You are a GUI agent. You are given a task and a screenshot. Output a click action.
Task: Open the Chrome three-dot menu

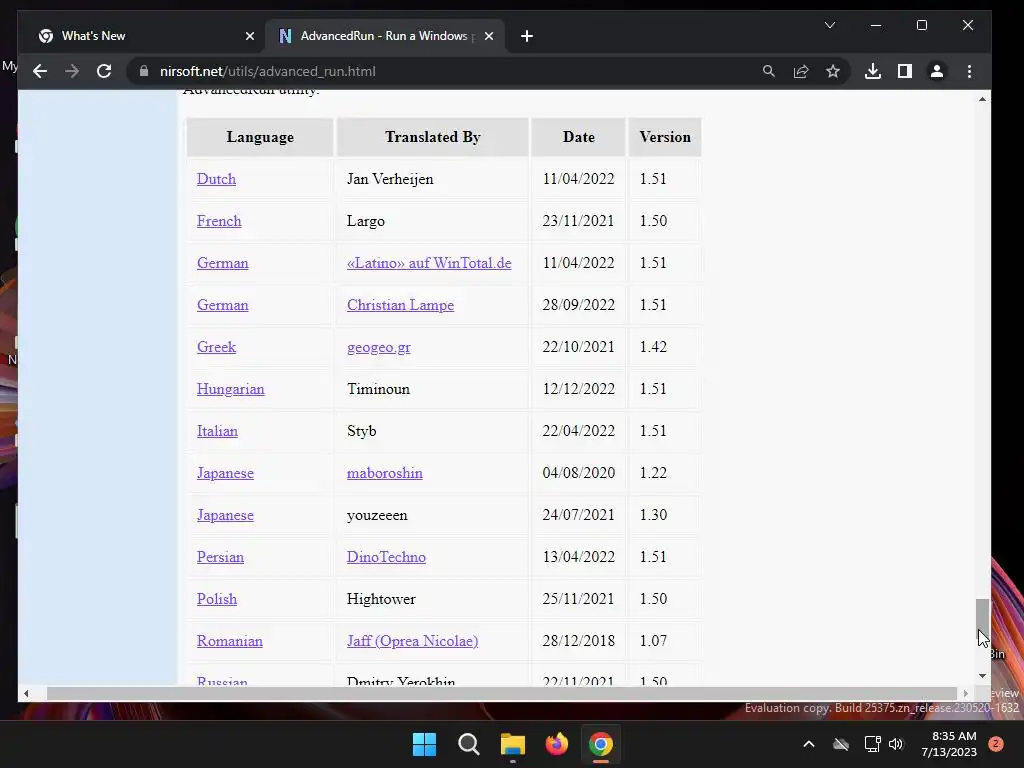[x=969, y=71]
